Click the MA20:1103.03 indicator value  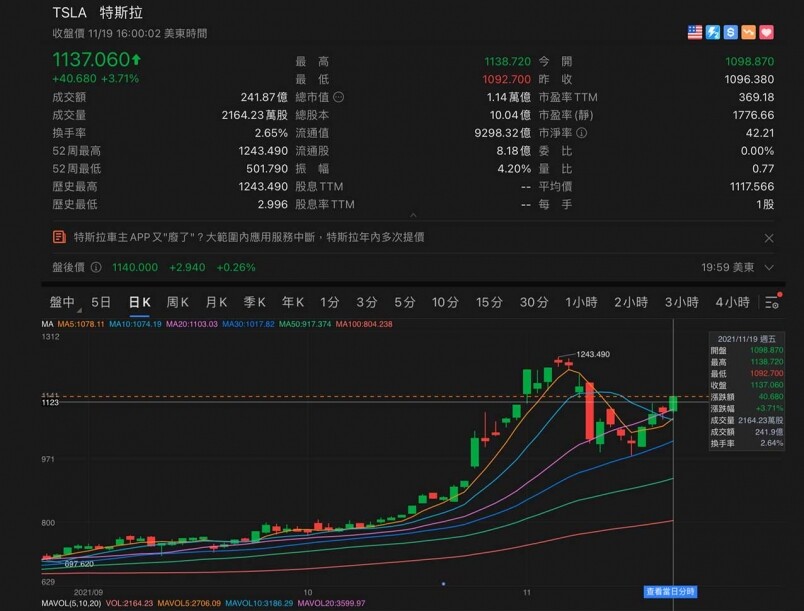click(x=191, y=324)
